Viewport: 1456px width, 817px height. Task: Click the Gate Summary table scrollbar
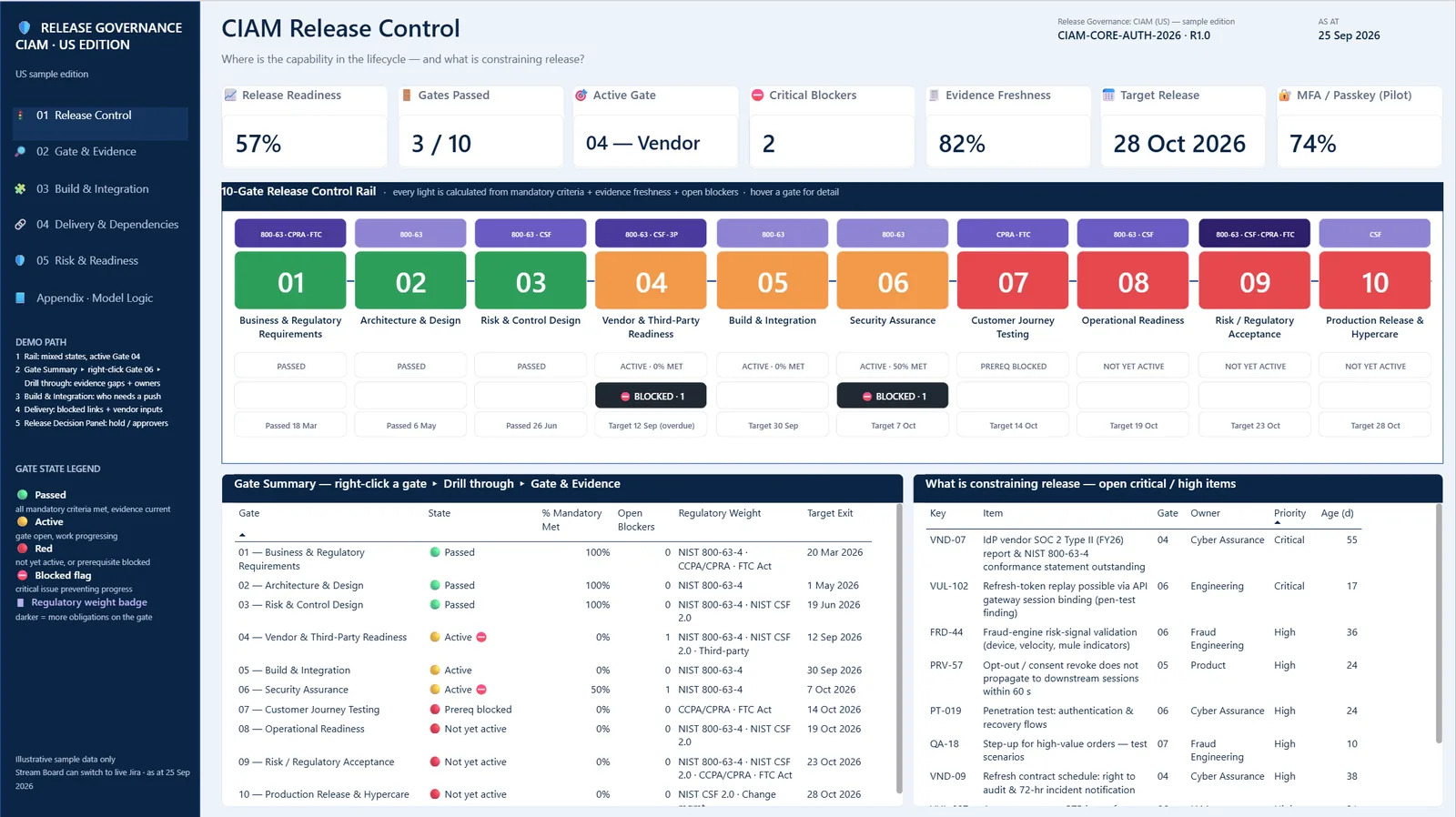899,648
